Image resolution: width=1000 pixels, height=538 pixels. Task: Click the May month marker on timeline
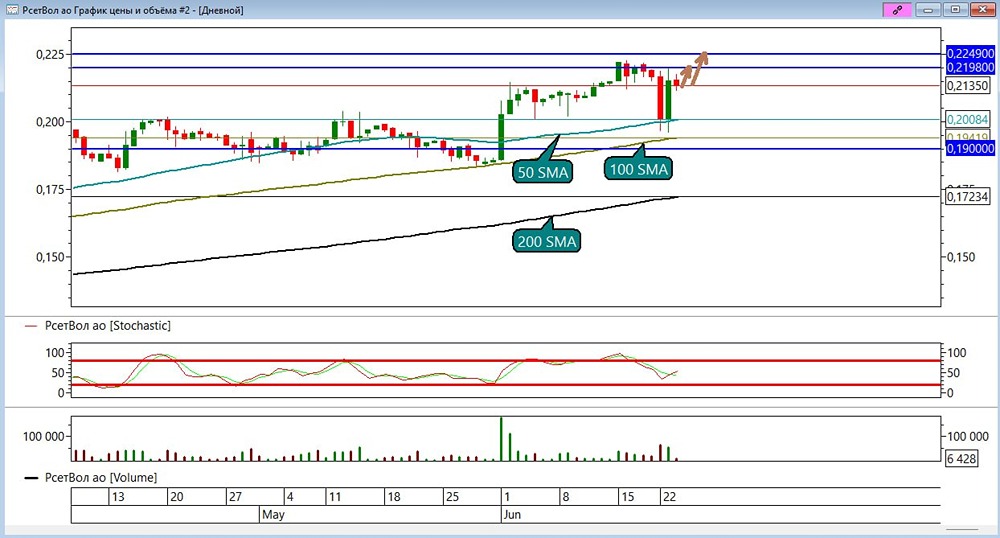(x=273, y=514)
